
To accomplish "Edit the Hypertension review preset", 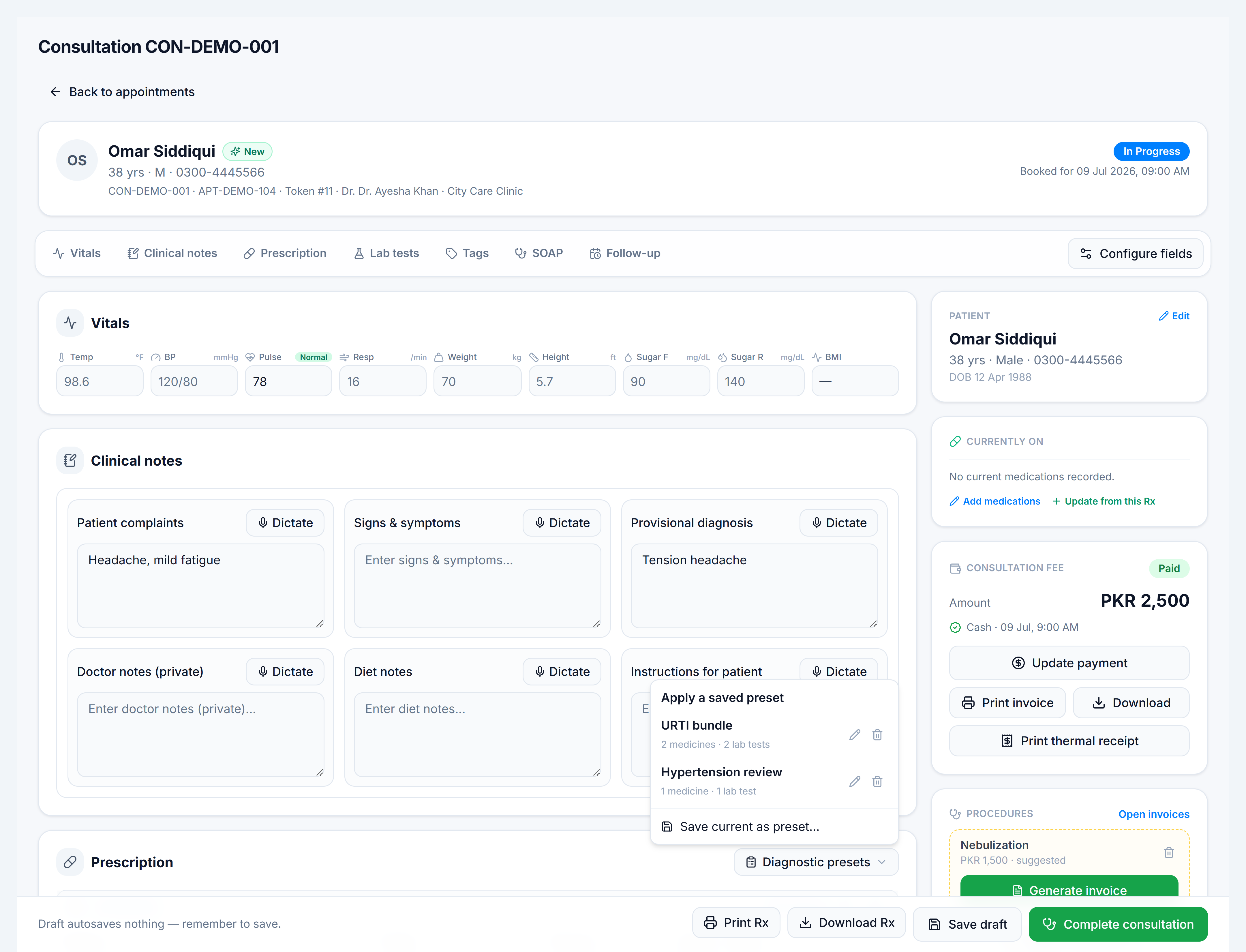I will pos(855,782).
